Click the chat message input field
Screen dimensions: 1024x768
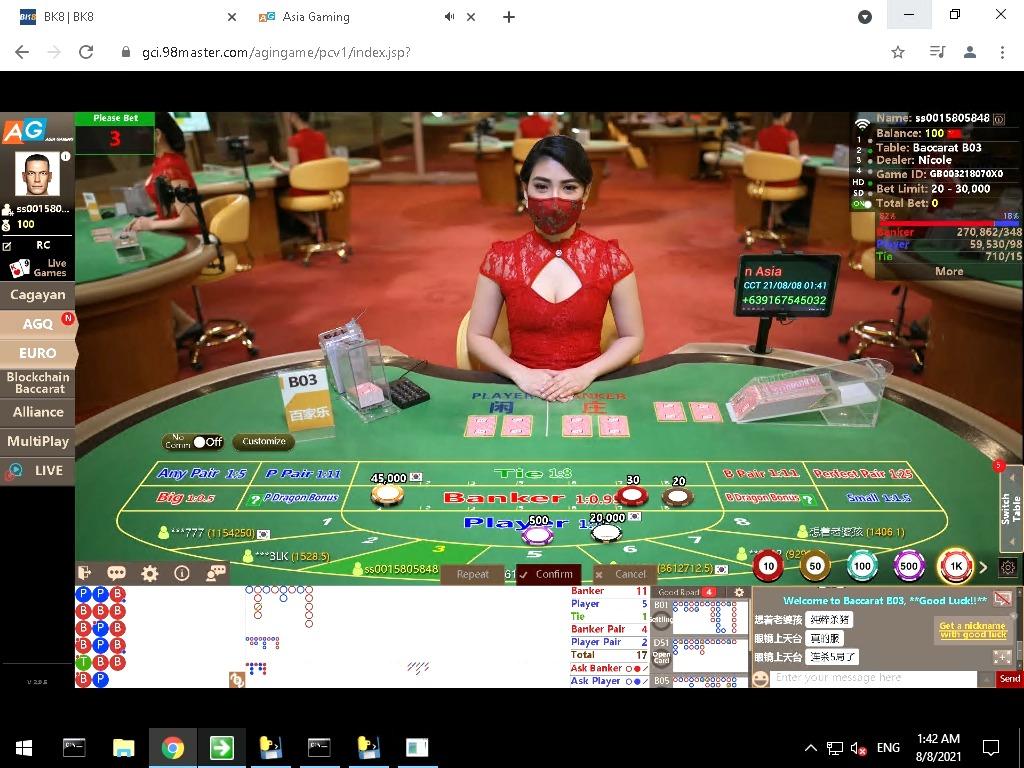click(872, 679)
